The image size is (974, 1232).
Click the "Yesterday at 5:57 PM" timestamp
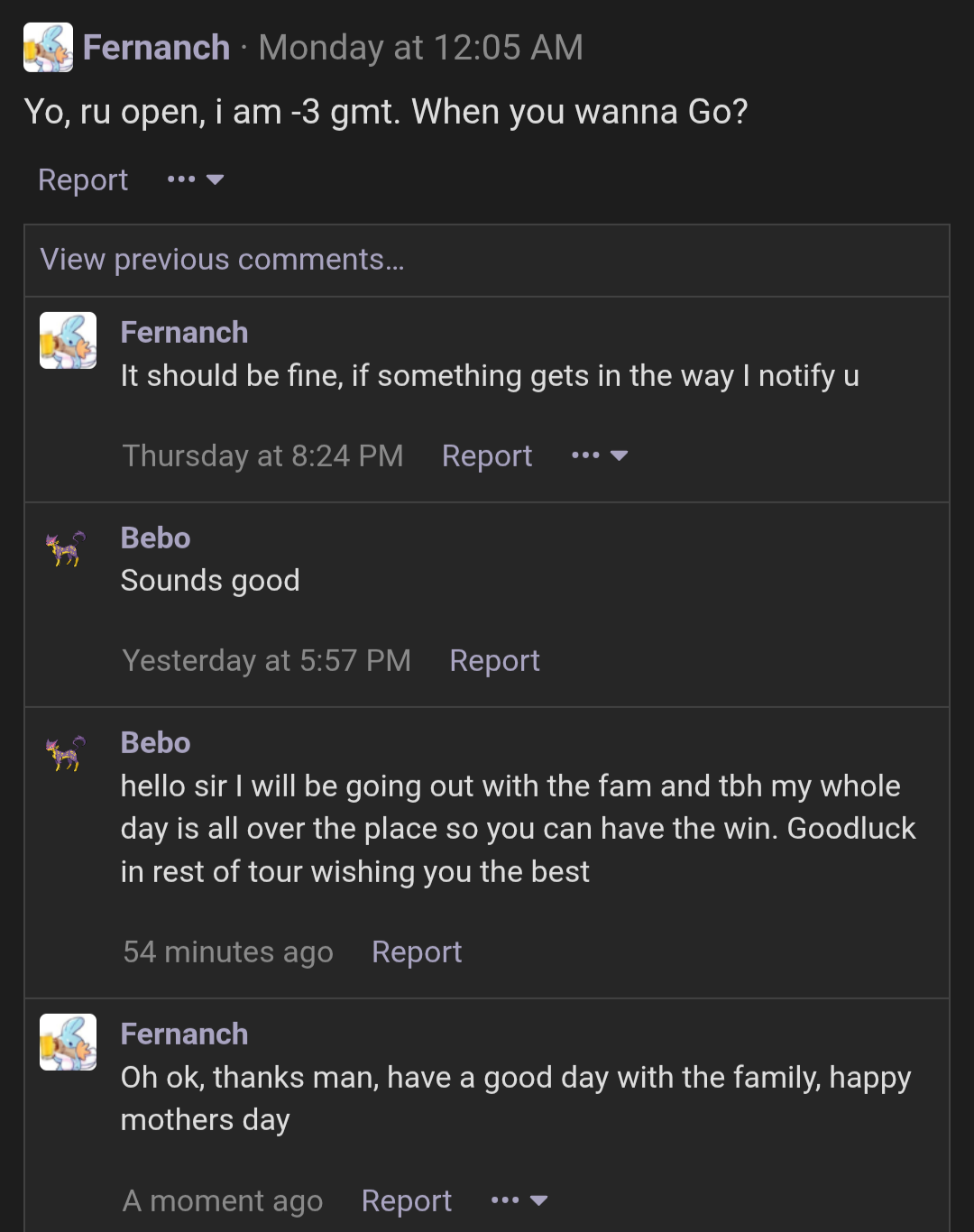pyautogui.click(x=266, y=660)
